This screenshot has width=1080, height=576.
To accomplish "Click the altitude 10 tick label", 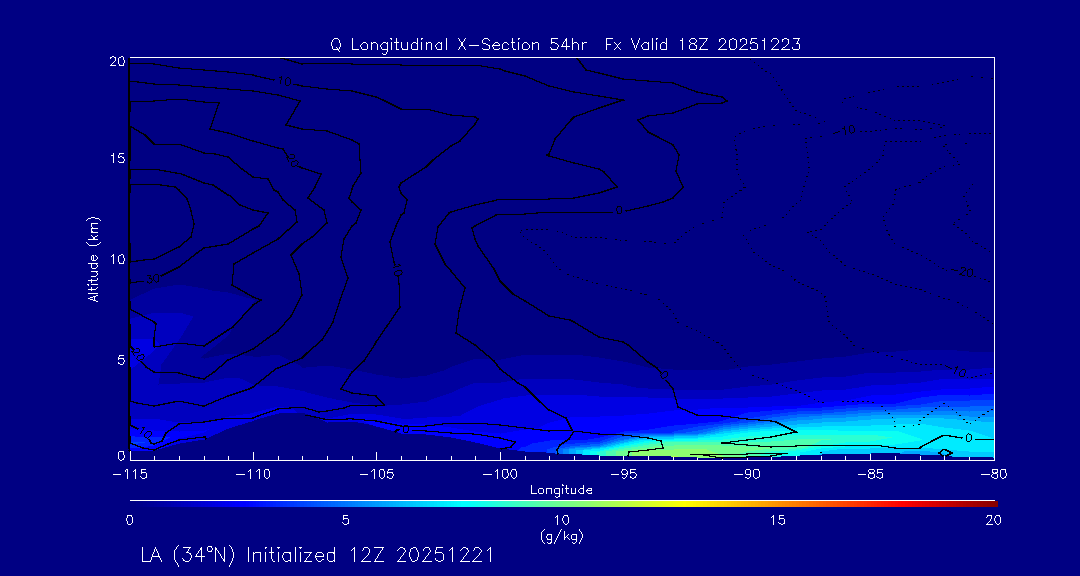I will pos(115,259).
